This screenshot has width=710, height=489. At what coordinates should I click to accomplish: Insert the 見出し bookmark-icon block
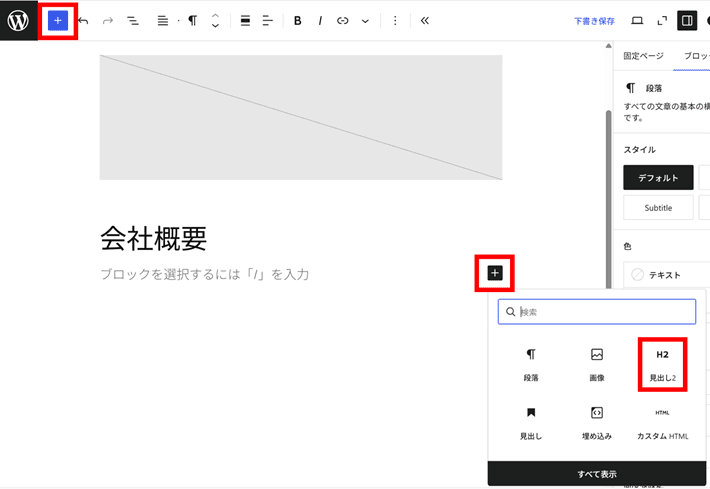point(531,423)
